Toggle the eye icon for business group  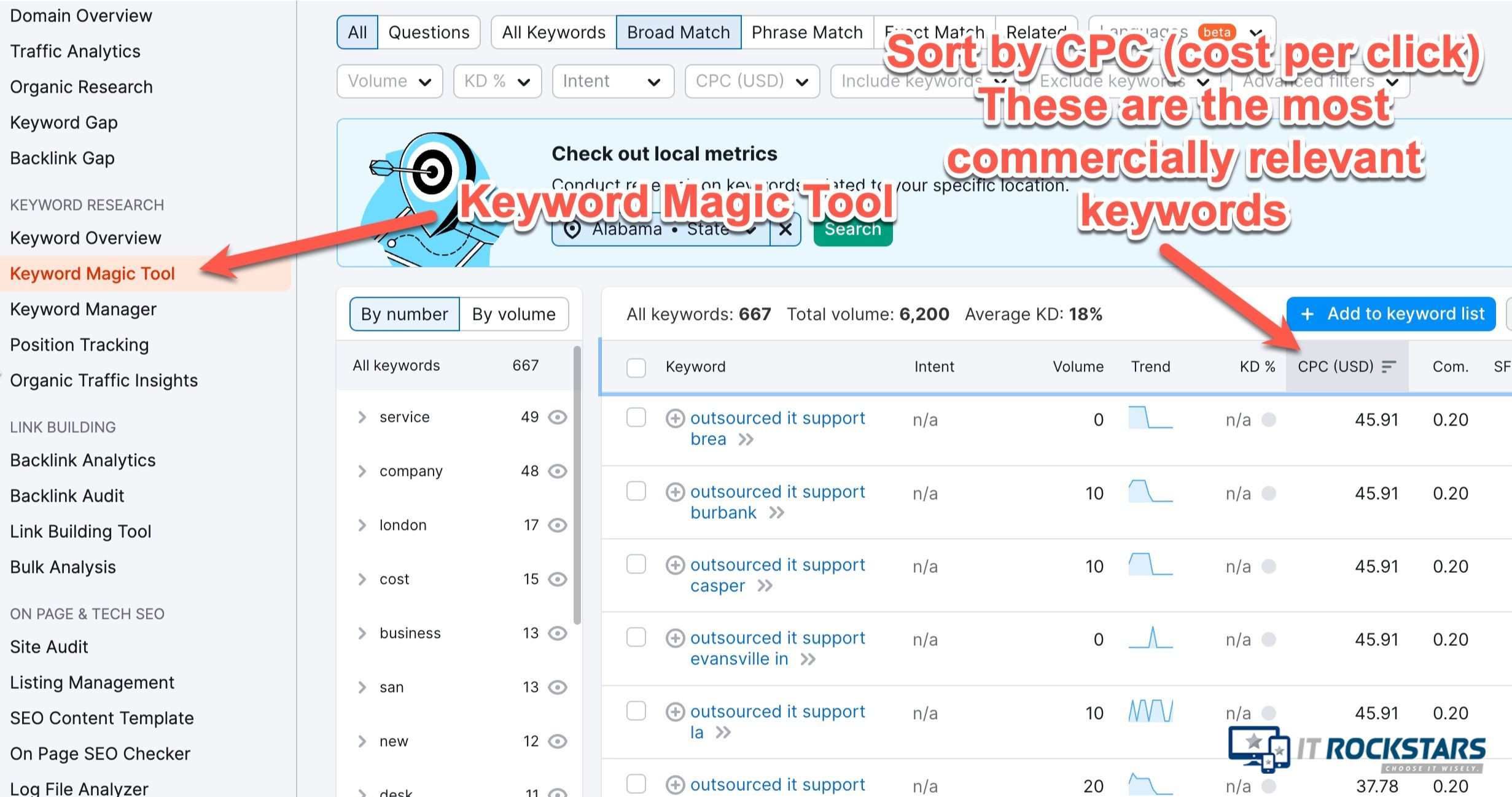(x=558, y=634)
